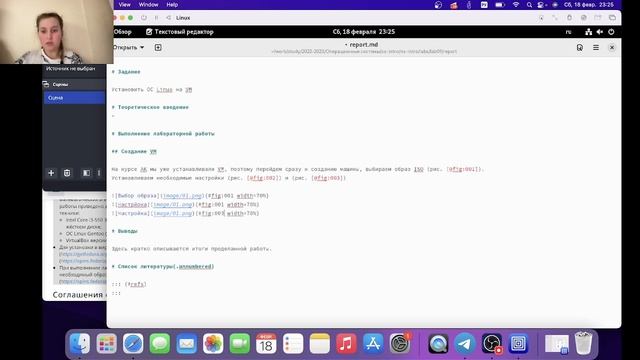Open the battery status menu

tap(500, 5)
